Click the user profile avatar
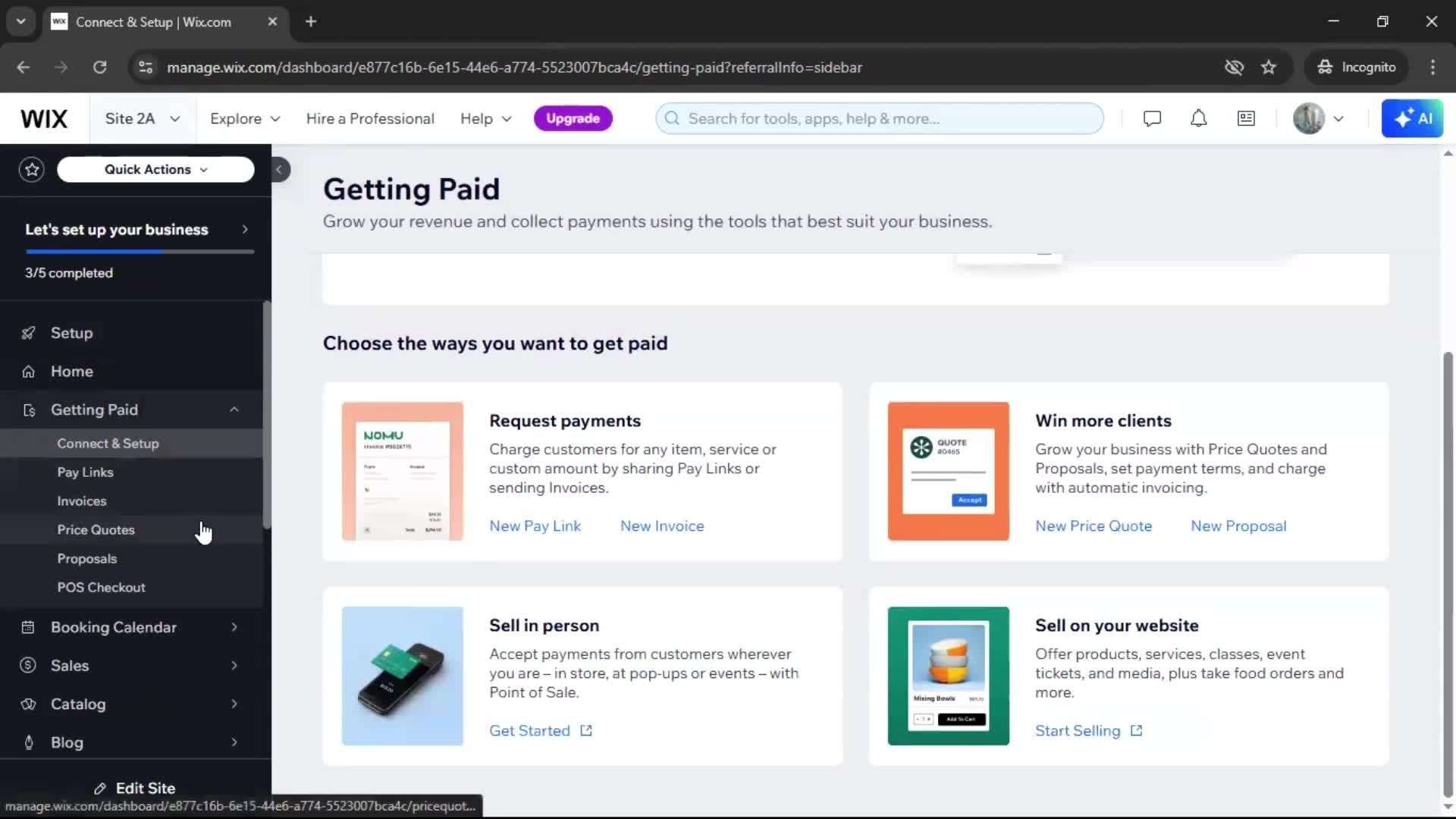 1308,118
